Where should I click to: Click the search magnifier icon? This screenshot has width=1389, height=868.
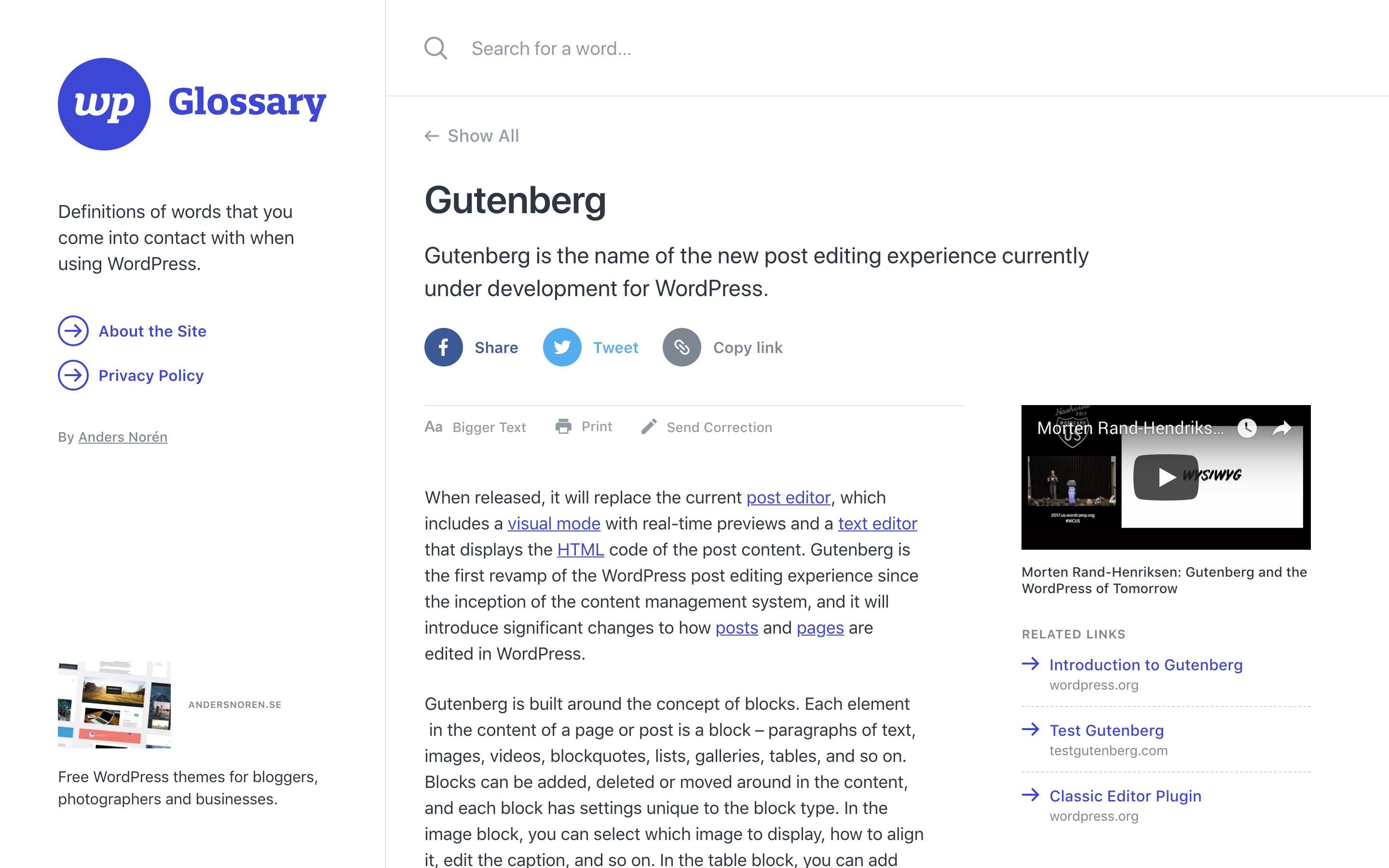[x=436, y=48]
